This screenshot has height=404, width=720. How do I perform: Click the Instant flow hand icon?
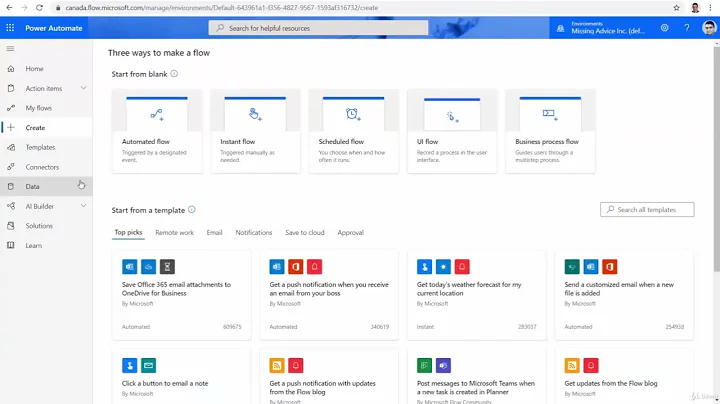255,114
